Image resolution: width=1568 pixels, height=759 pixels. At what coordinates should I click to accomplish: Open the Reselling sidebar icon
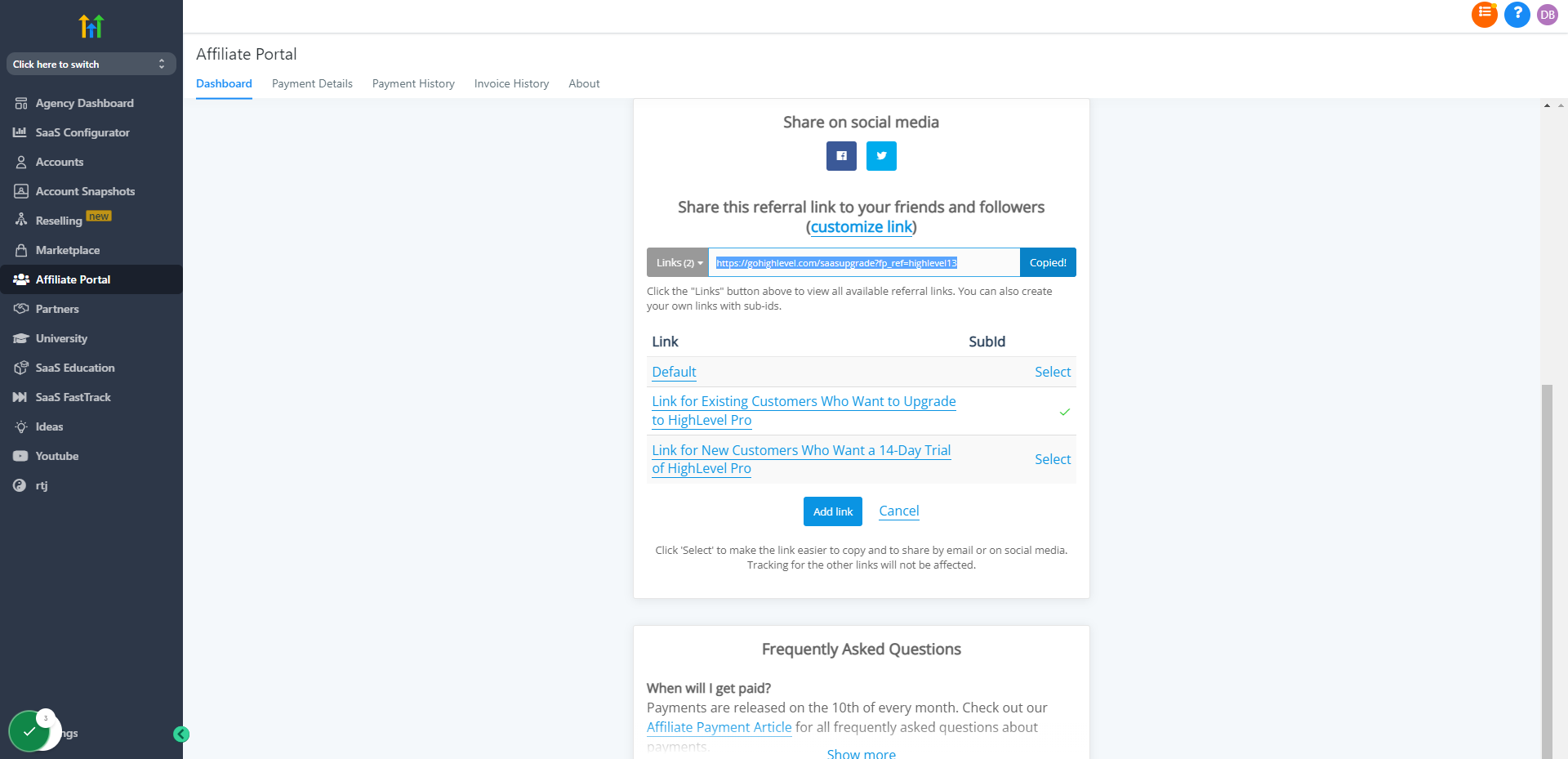click(x=21, y=220)
